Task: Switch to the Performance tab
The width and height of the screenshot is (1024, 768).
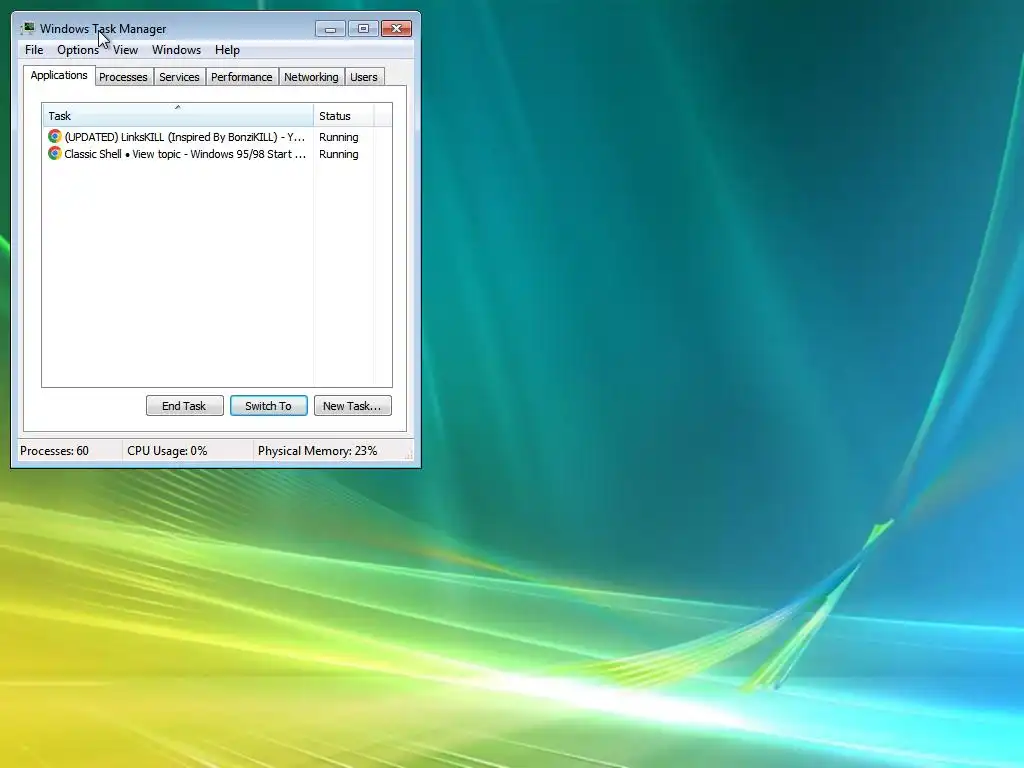Action: pyautogui.click(x=242, y=77)
